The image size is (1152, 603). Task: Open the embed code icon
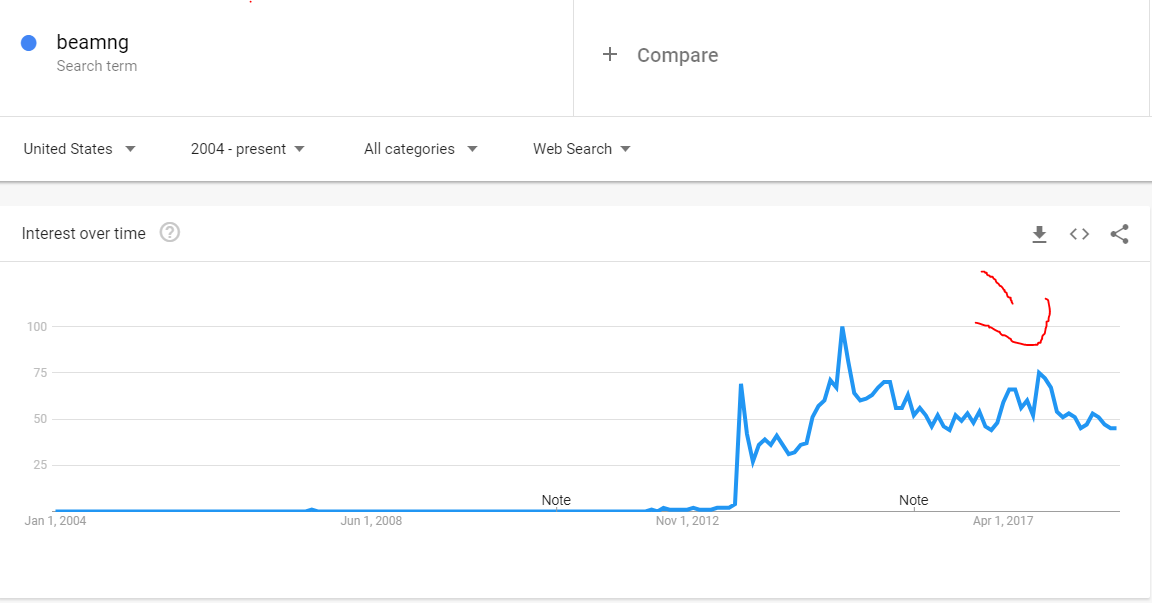[1079, 234]
